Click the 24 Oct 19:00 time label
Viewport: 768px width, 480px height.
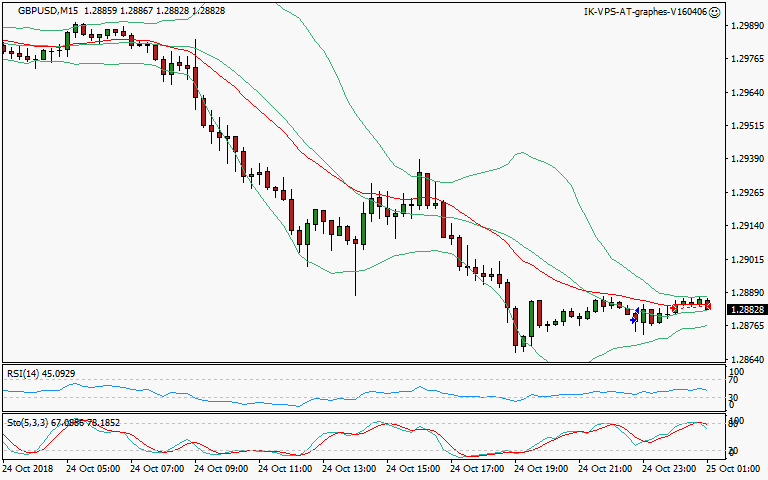(541, 467)
